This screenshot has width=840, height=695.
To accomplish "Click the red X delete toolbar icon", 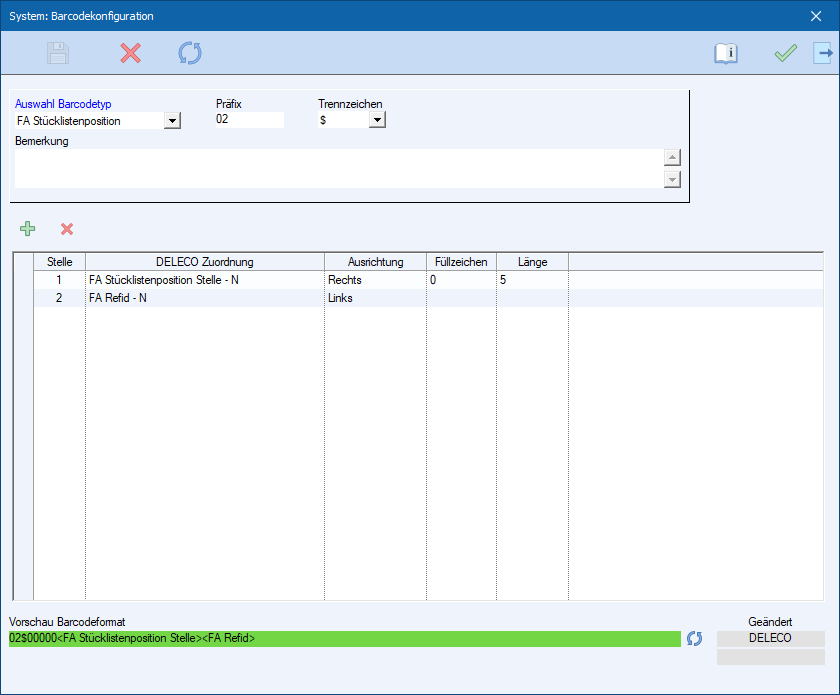I will pyautogui.click(x=130, y=53).
